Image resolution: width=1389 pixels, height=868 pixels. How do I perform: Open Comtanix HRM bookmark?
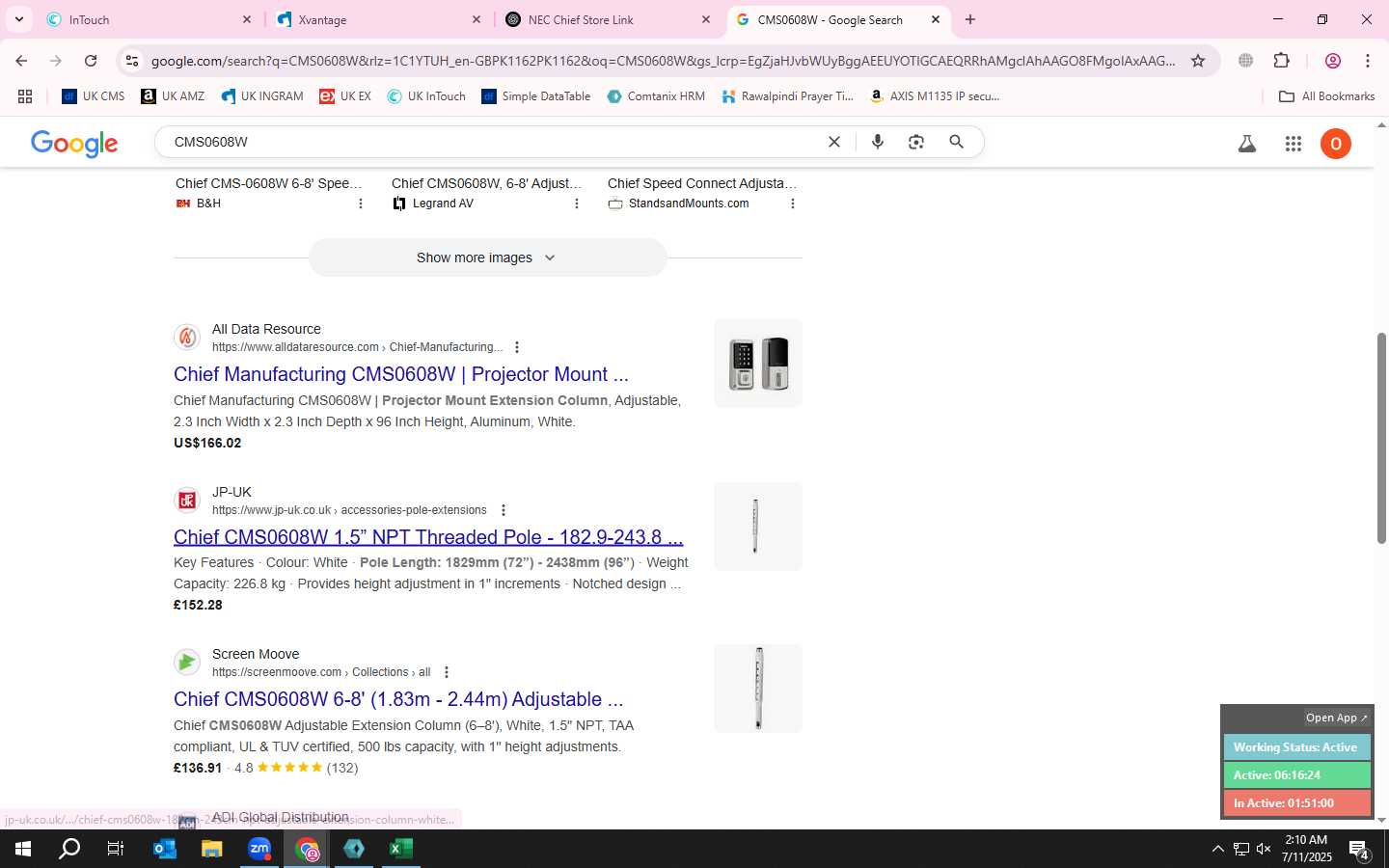tap(656, 96)
